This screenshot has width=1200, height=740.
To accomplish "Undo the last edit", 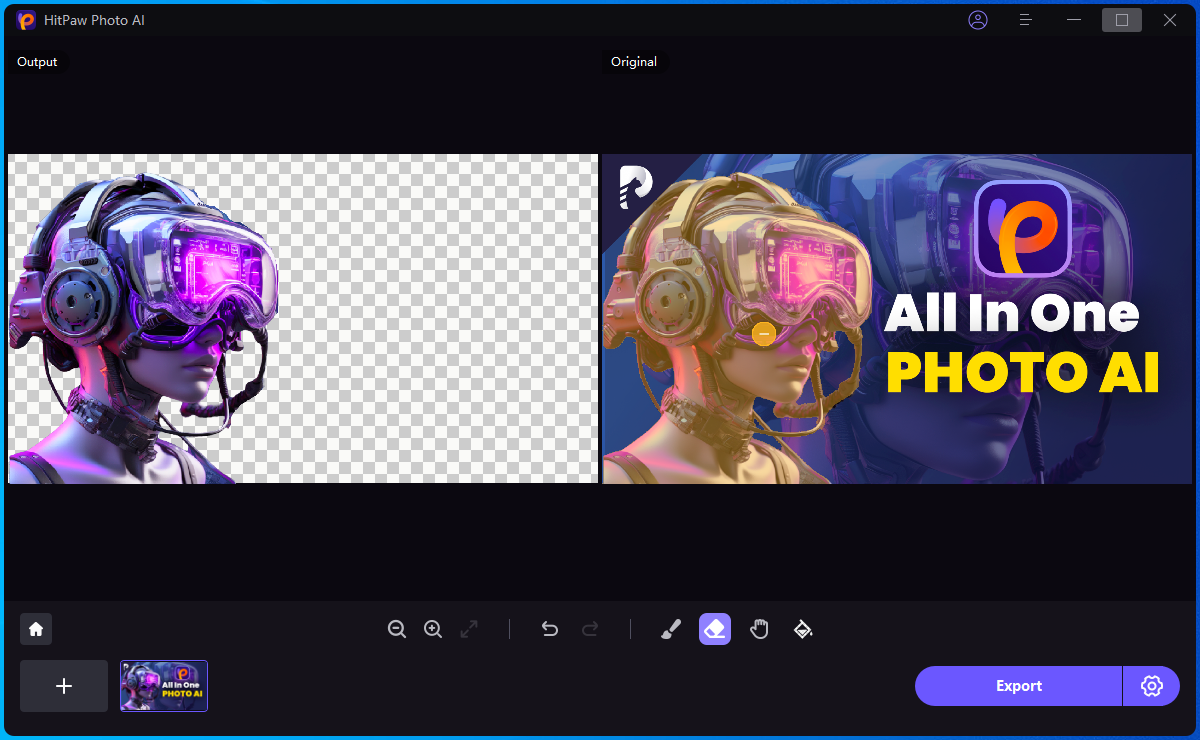I will tap(549, 629).
